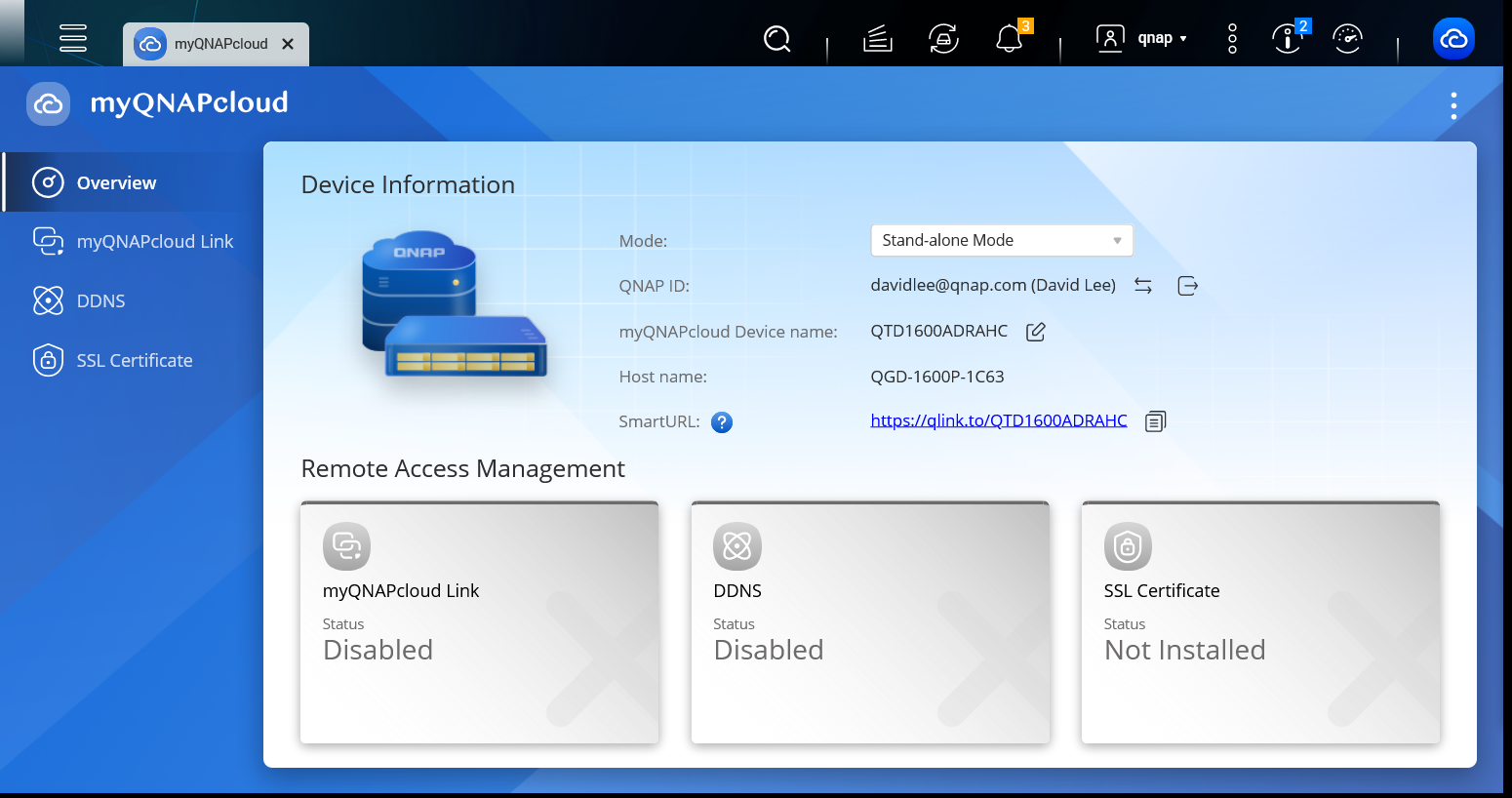This screenshot has height=798, width=1512.
Task: Select Overview in the sidebar
Action: pos(133,182)
